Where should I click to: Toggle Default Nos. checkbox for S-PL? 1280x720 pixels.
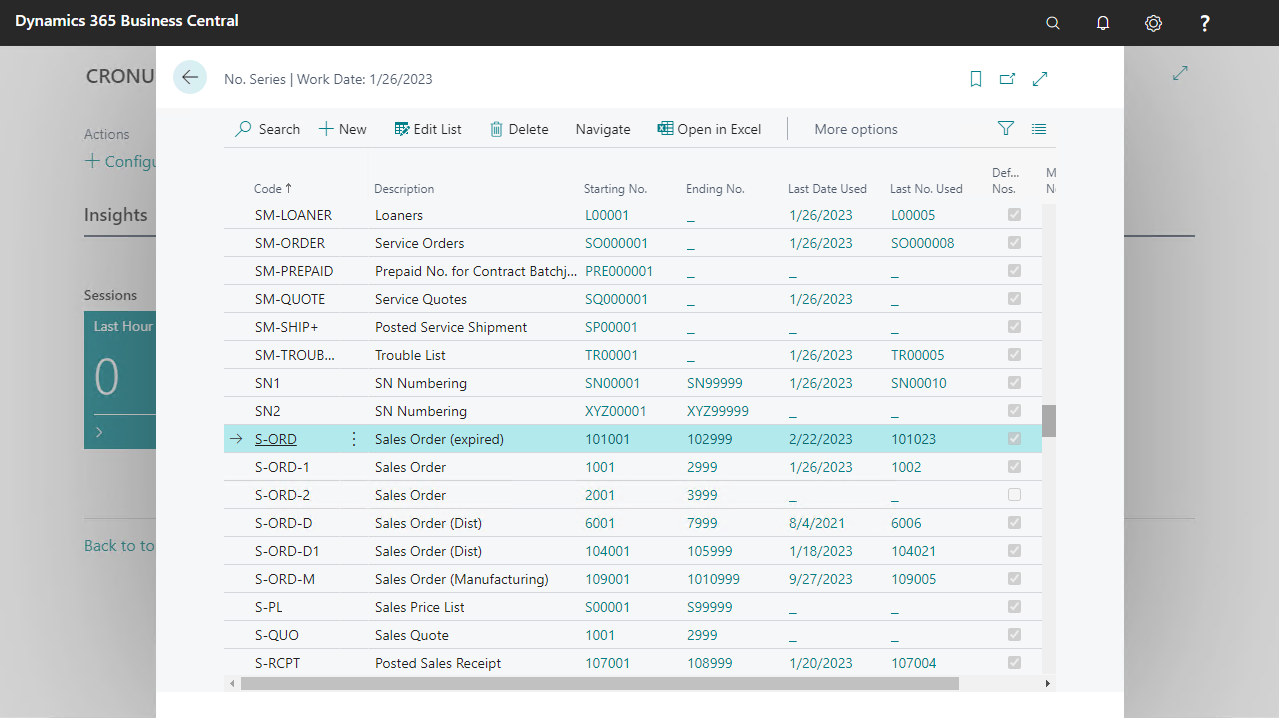tap(1015, 607)
